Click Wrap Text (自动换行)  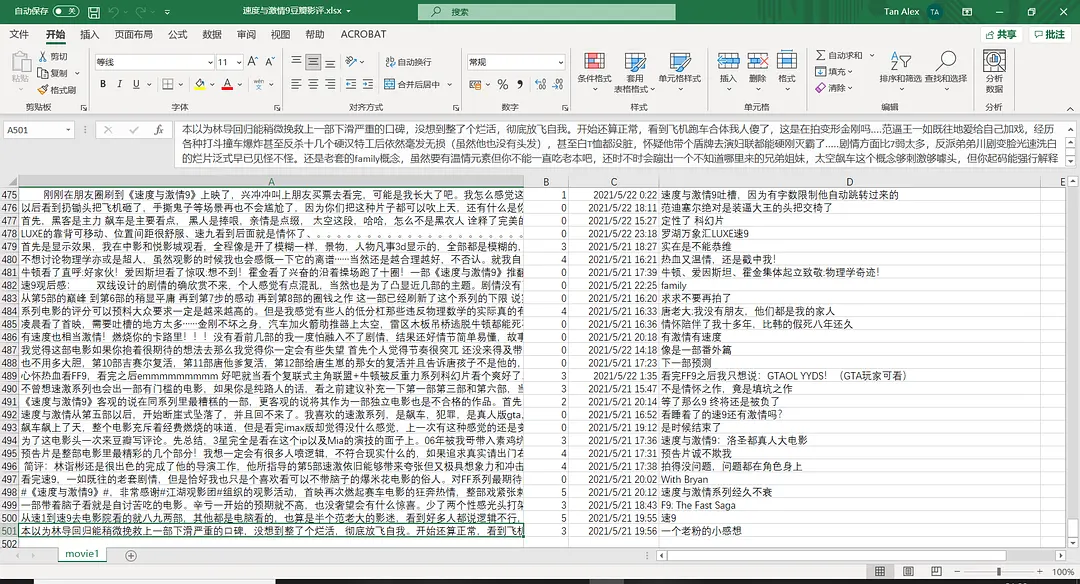[x=408, y=62]
